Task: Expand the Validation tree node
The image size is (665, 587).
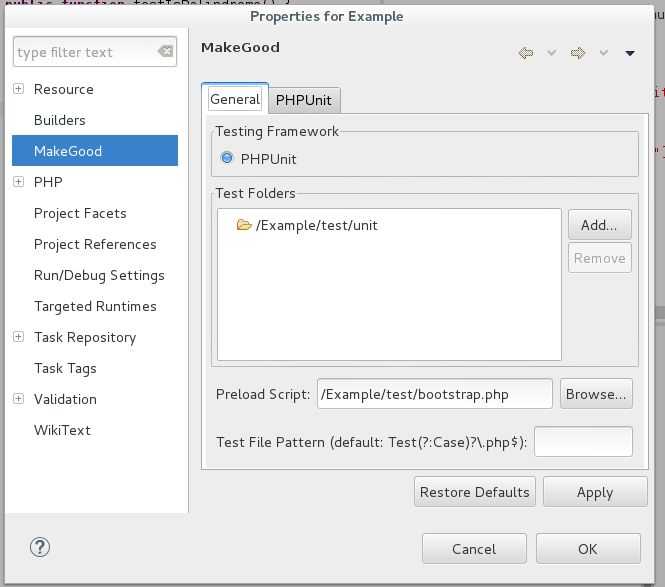Action: tap(18, 399)
